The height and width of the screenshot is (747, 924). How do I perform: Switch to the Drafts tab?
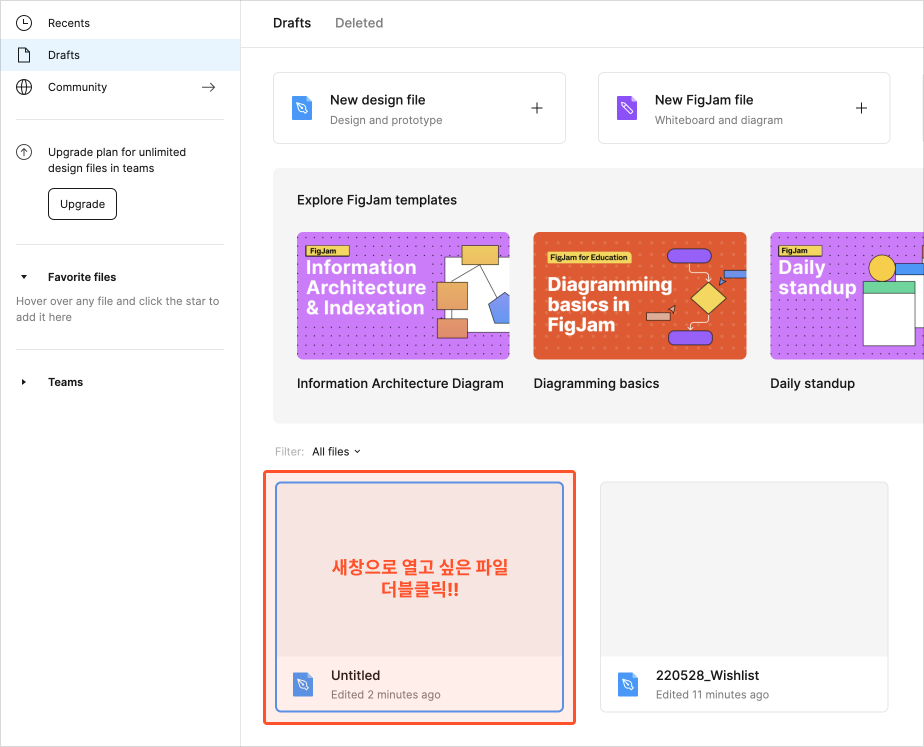292,23
